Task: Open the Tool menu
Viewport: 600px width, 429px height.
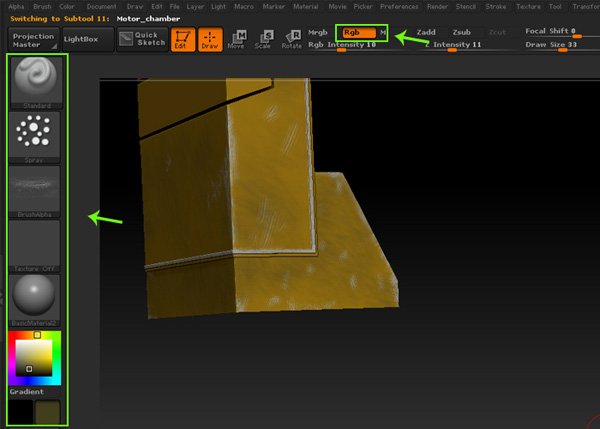Action: click(x=555, y=7)
